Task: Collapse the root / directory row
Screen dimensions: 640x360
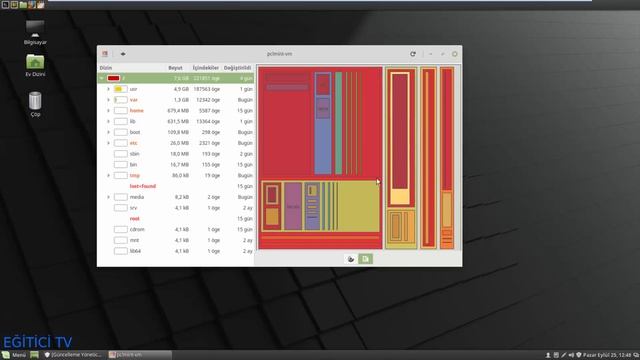Action: click(102, 78)
